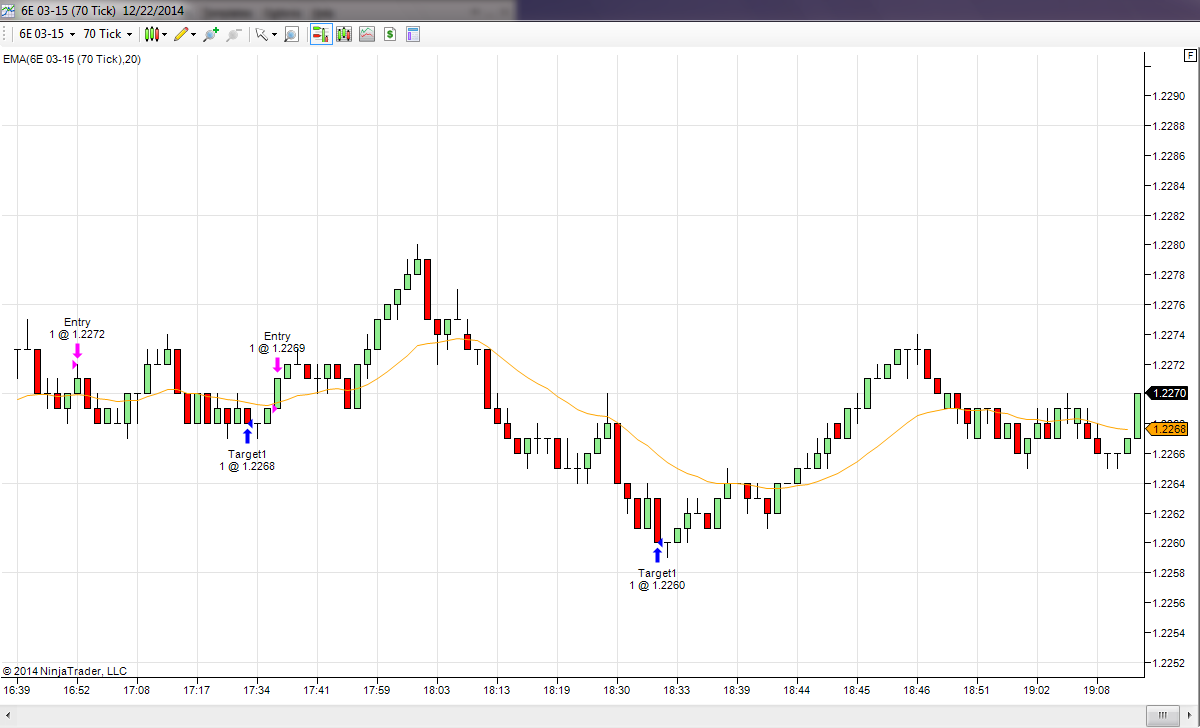This screenshot has width=1200, height=728.
Task: Click the Entry 1 @ 1.2269 marker
Action: [277, 354]
